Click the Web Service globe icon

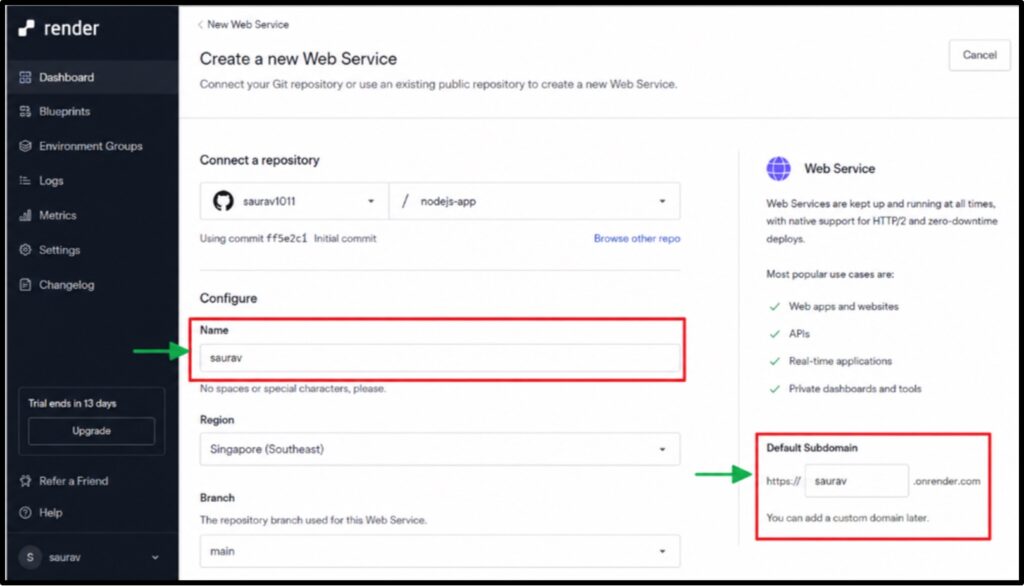778,169
